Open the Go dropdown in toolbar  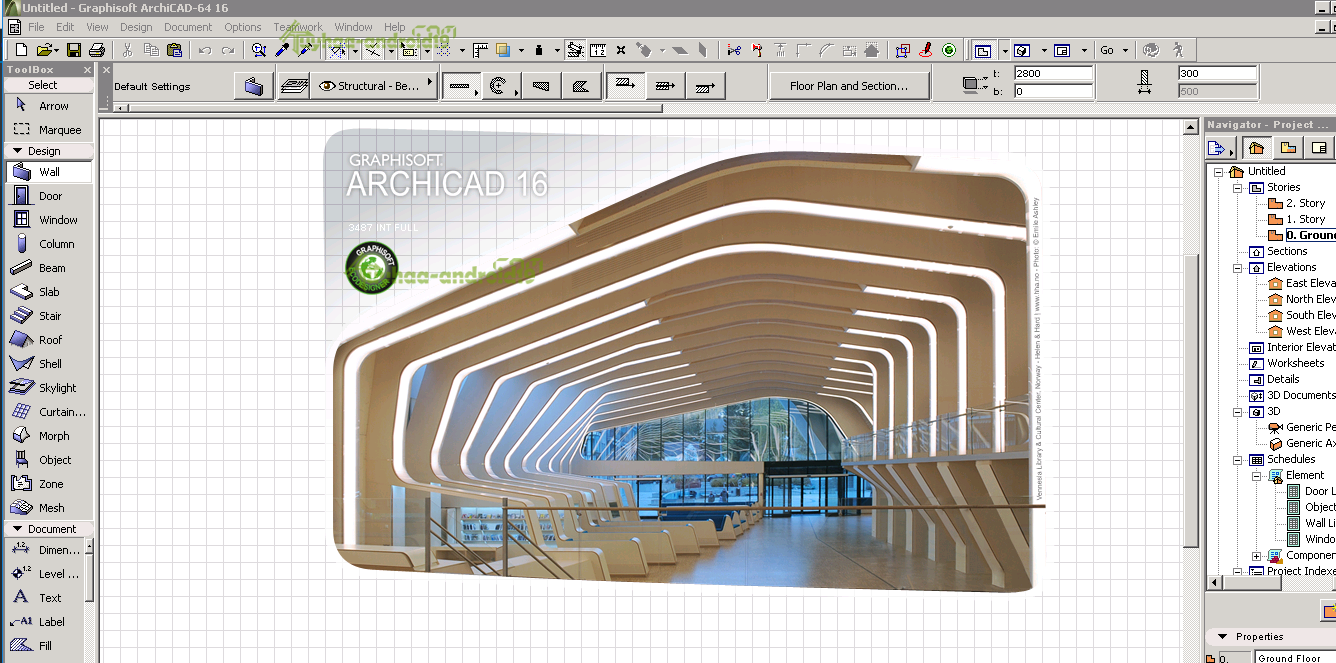click(1114, 50)
